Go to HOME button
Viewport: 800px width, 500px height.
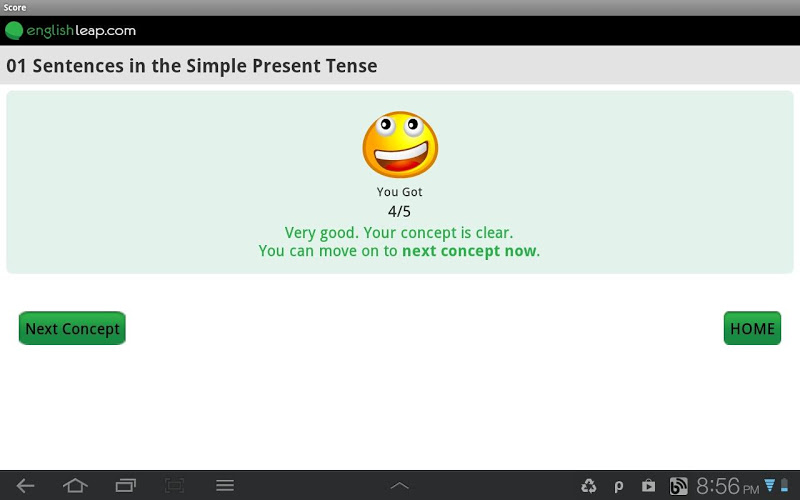(x=752, y=328)
